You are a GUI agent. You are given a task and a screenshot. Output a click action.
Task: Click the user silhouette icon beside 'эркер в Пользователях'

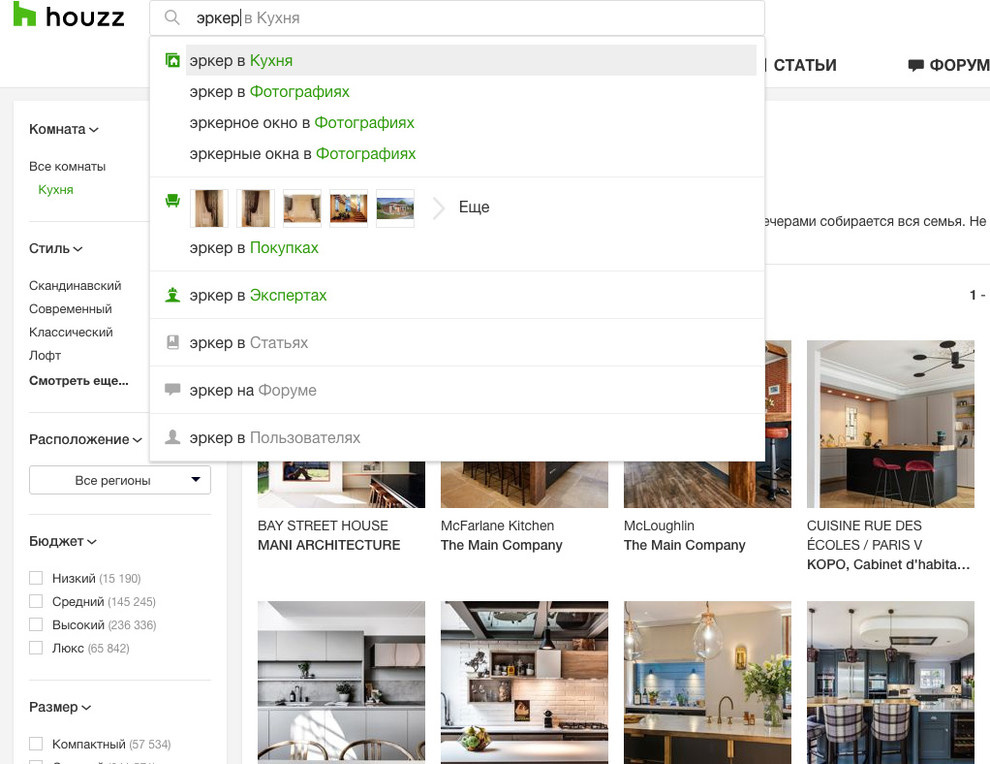click(x=172, y=437)
